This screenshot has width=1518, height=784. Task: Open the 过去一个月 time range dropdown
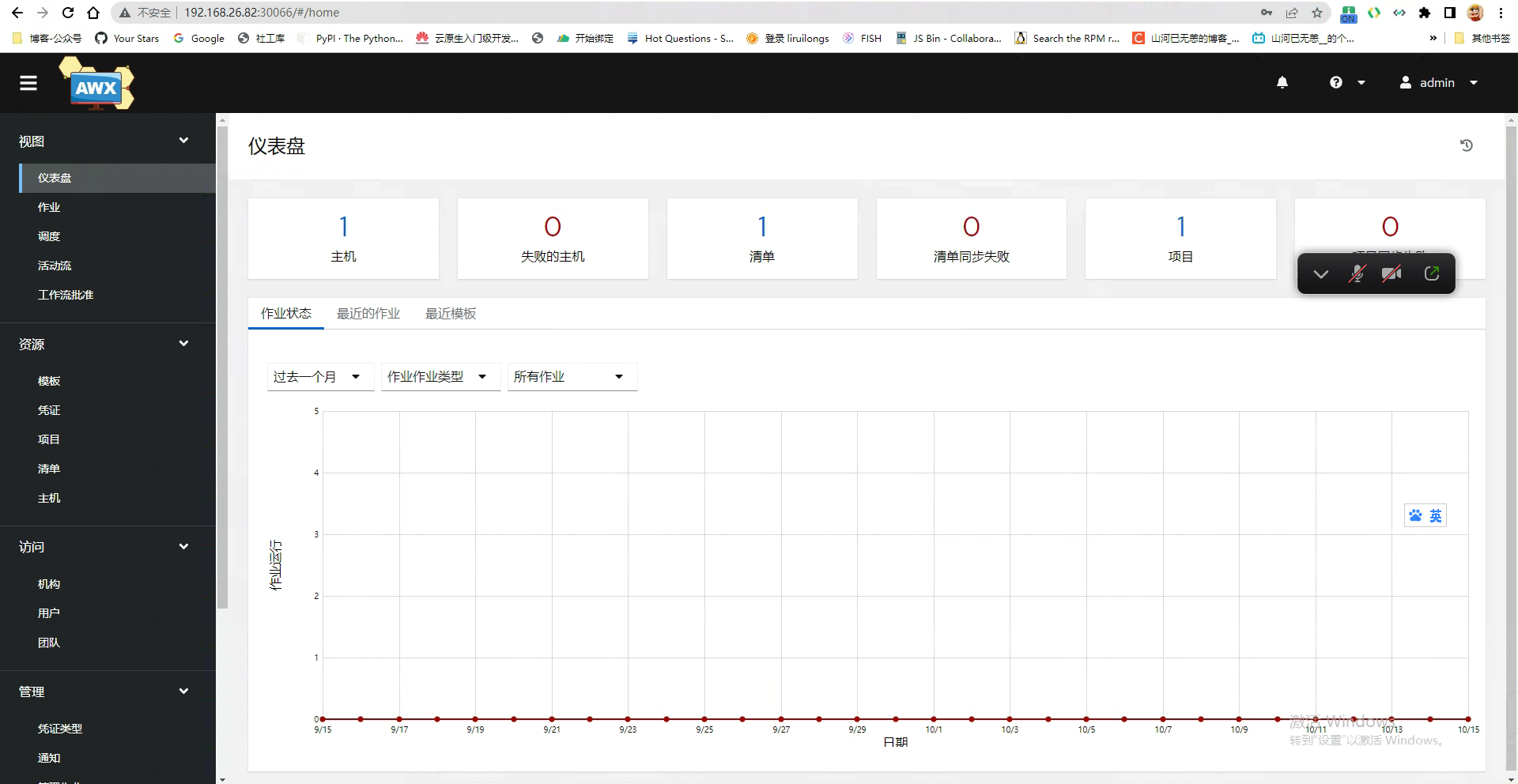tap(319, 377)
